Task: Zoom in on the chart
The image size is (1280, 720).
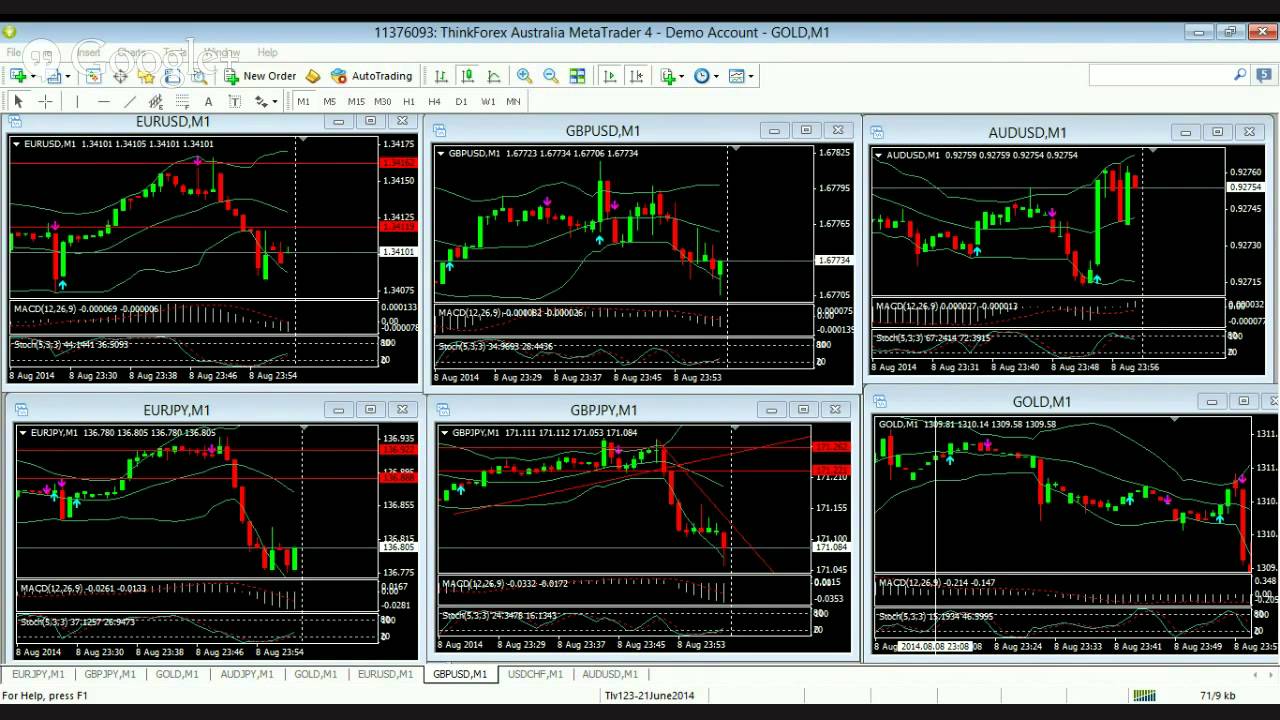Action: [x=524, y=76]
